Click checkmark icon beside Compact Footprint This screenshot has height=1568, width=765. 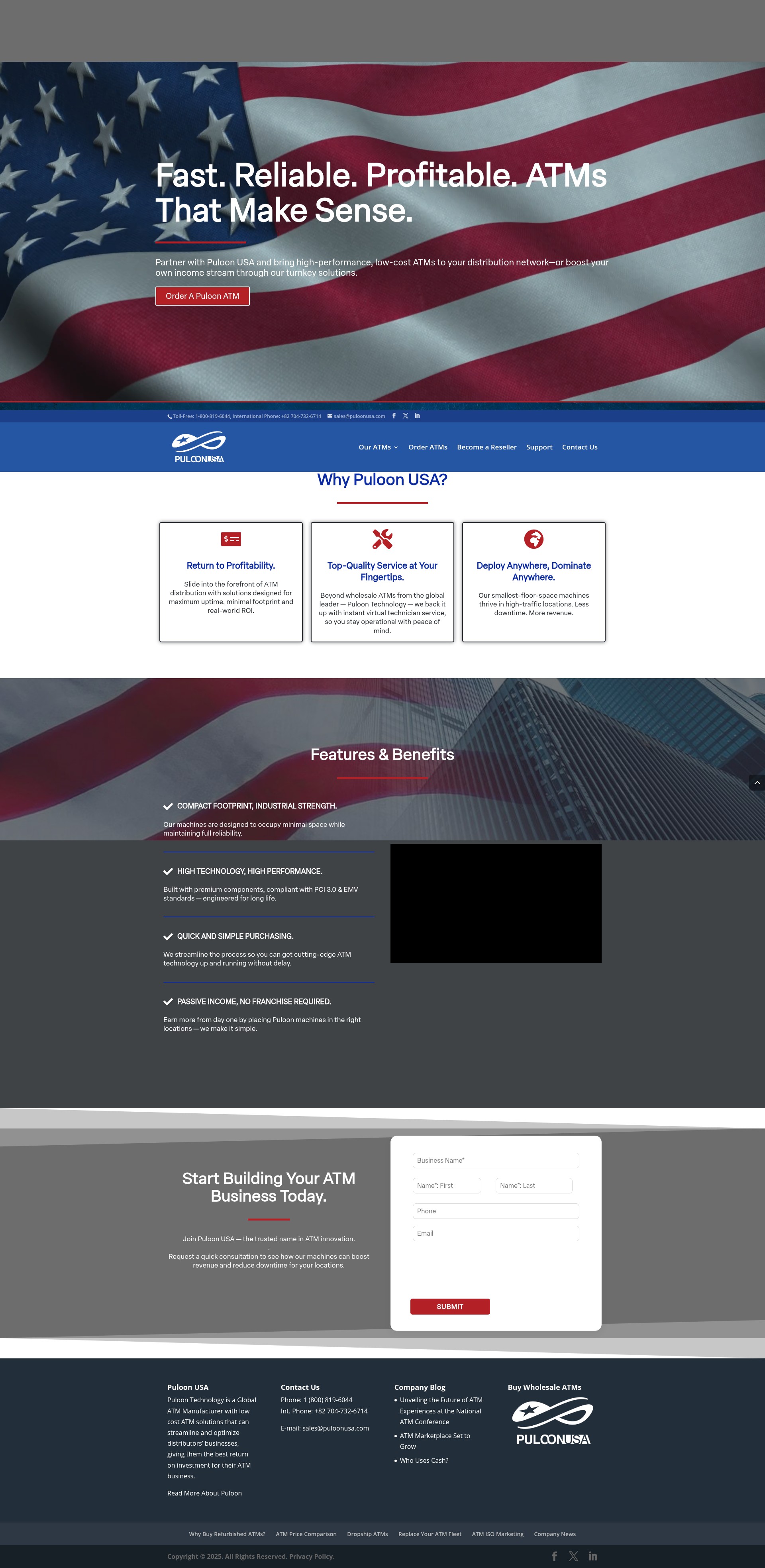click(x=168, y=806)
